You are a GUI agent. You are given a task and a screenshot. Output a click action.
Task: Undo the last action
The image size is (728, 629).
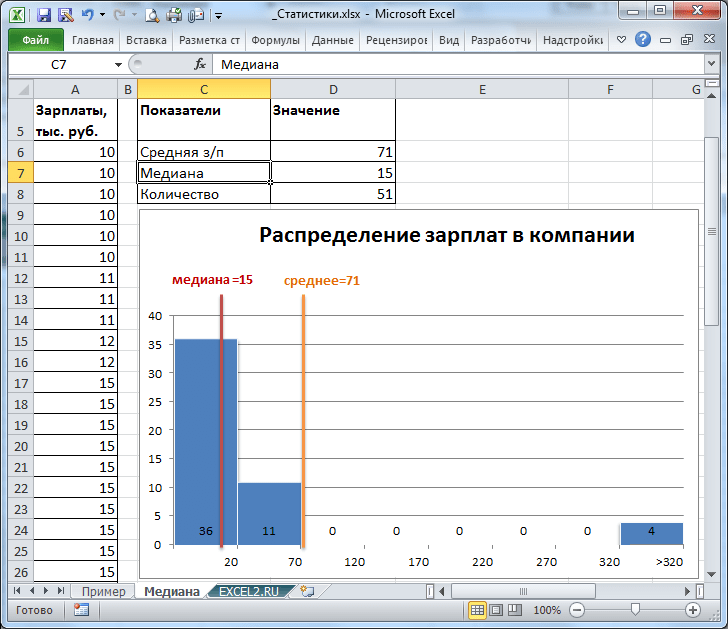[87, 15]
